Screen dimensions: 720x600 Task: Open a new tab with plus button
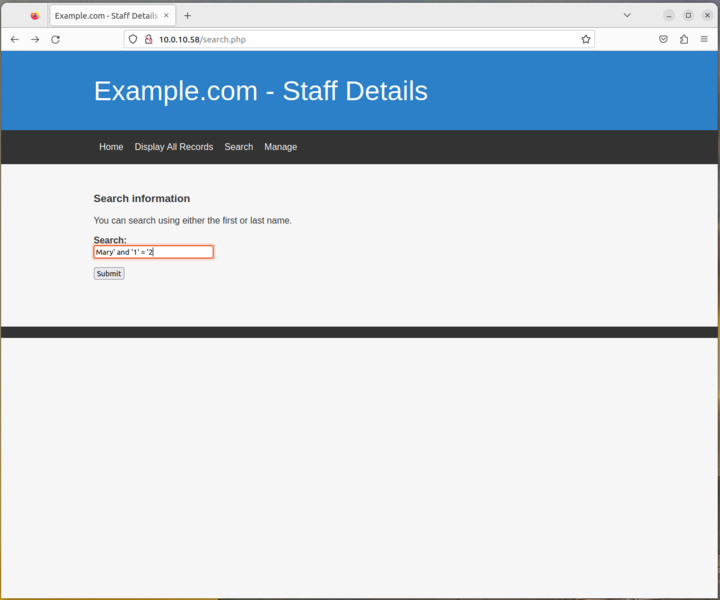point(187,16)
